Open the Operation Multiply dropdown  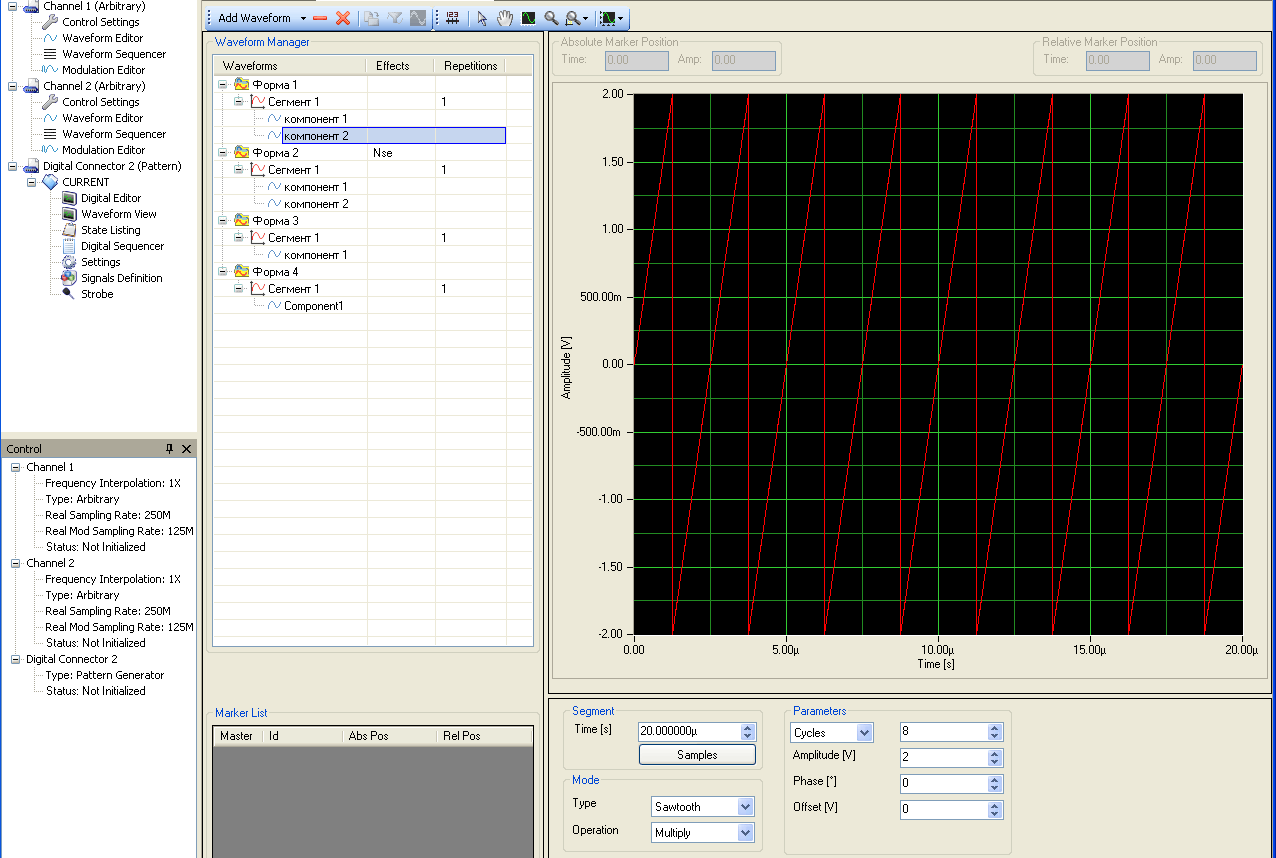pyautogui.click(x=744, y=832)
